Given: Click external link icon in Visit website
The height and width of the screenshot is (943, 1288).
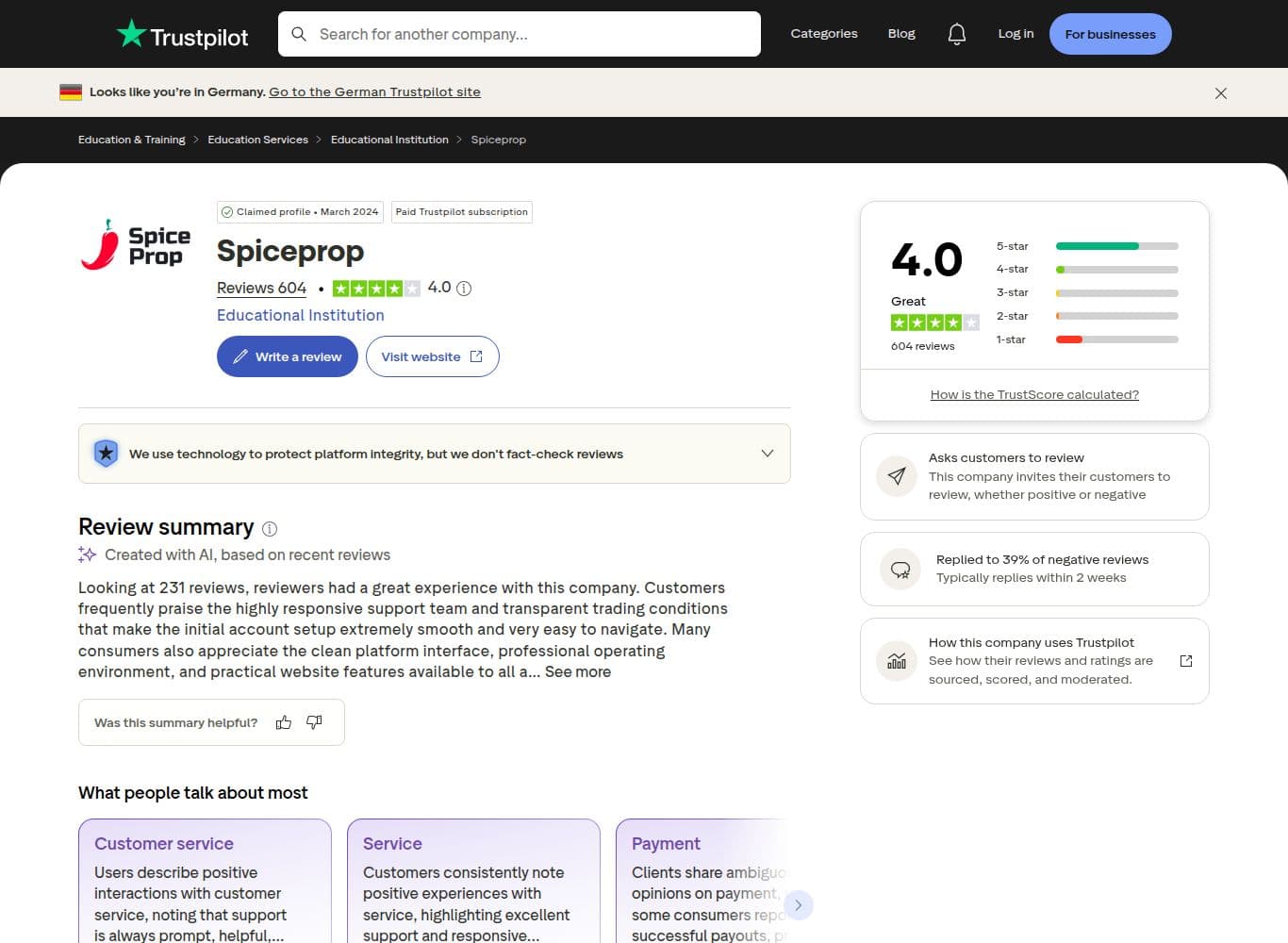Looking at the screenshot, I should pyautogui.click(x=476, y=356).
